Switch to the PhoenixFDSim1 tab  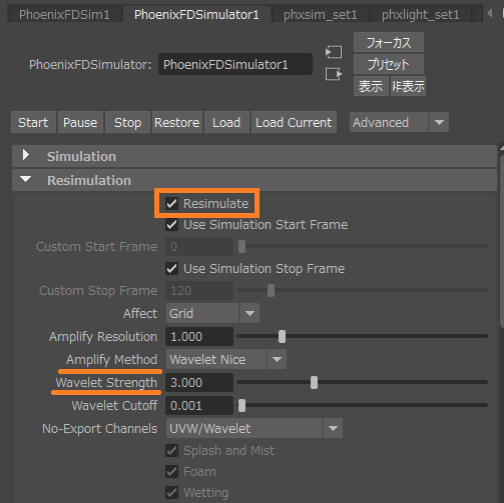click(x=64, y=15)
